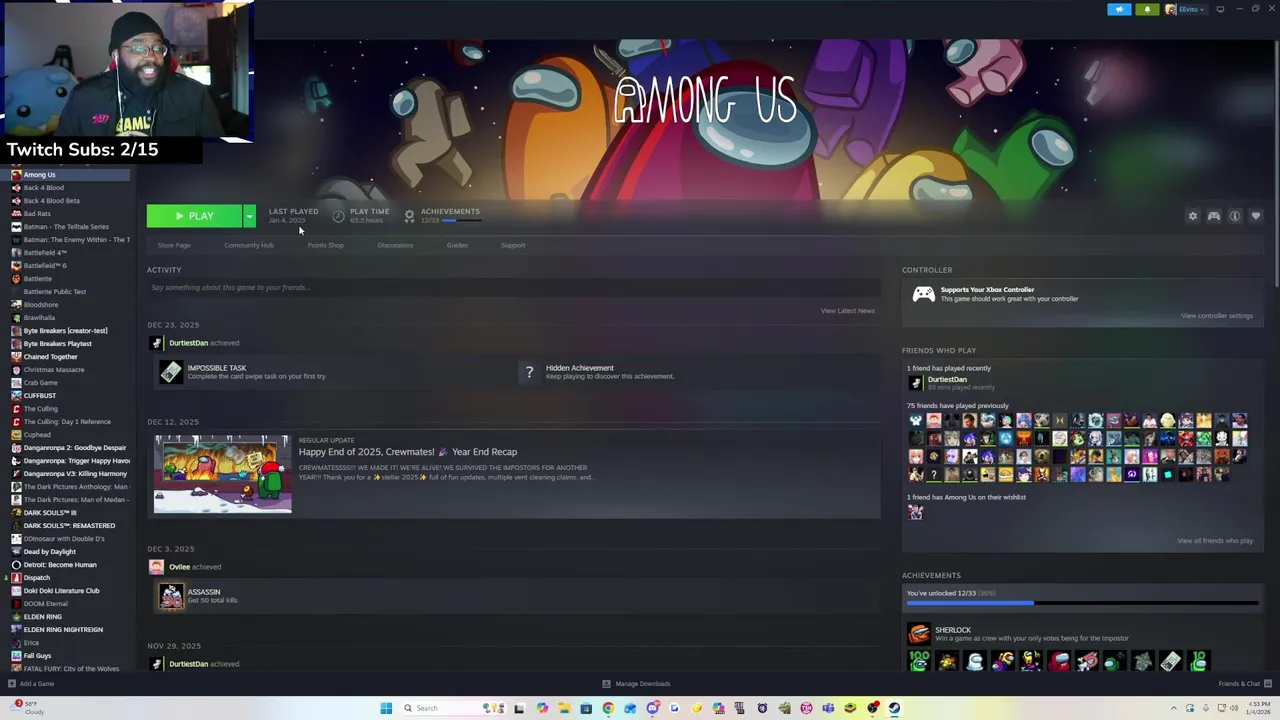Viewport: 1280px width, 720px height.
Task: Select Chained Together in library
Action: [x=50, y=357]
